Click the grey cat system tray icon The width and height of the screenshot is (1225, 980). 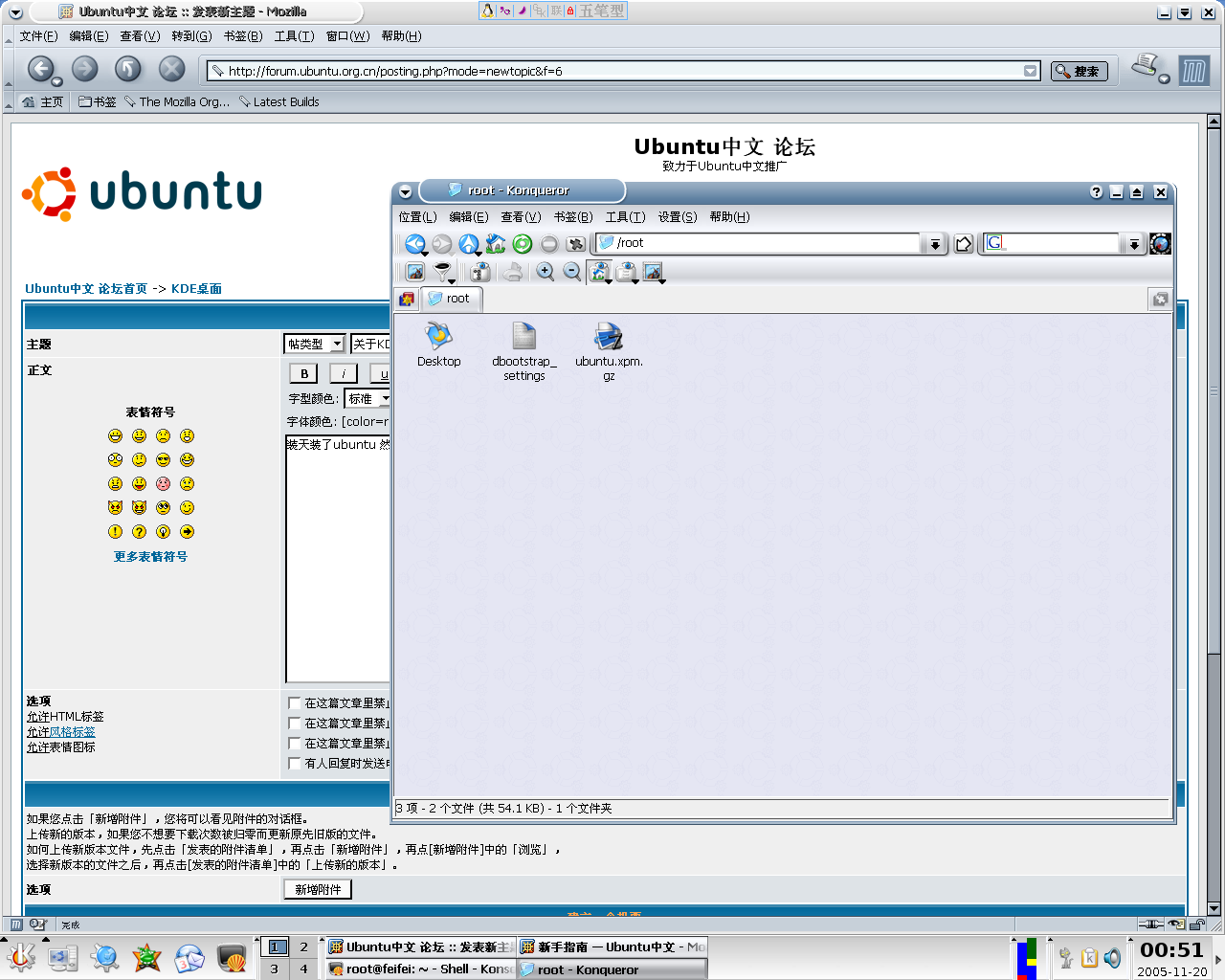click(1066, 957)
